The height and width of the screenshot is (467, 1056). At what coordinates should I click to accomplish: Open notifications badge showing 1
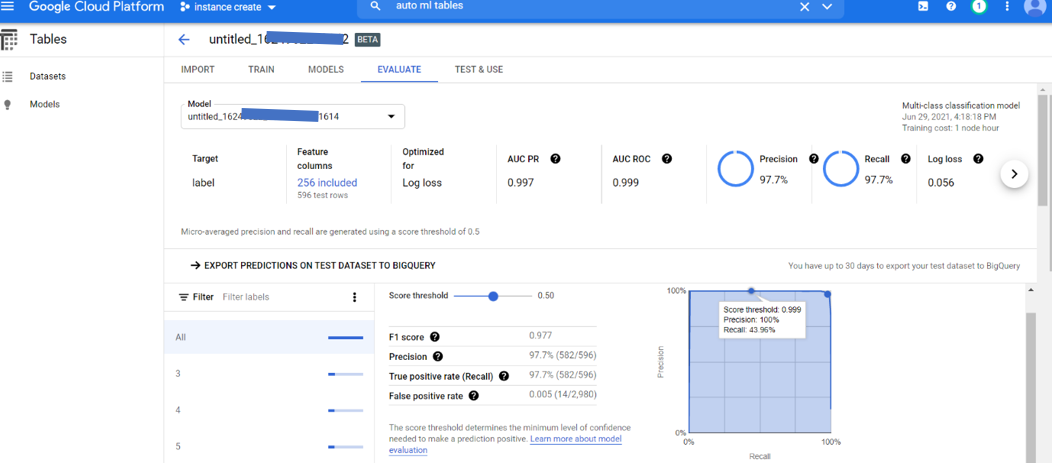(979, 7)
